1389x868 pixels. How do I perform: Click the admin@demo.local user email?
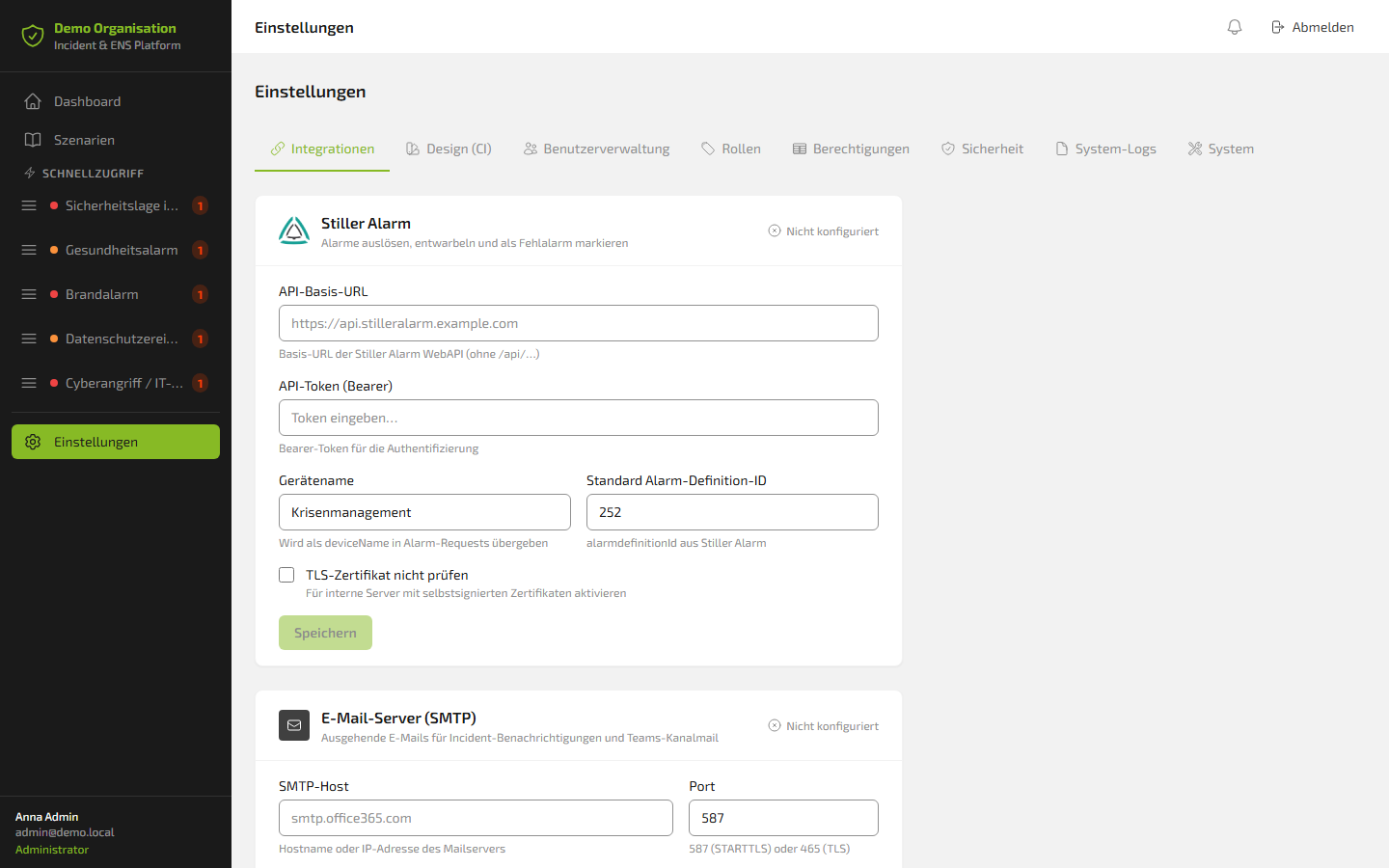tap(65, 832)
